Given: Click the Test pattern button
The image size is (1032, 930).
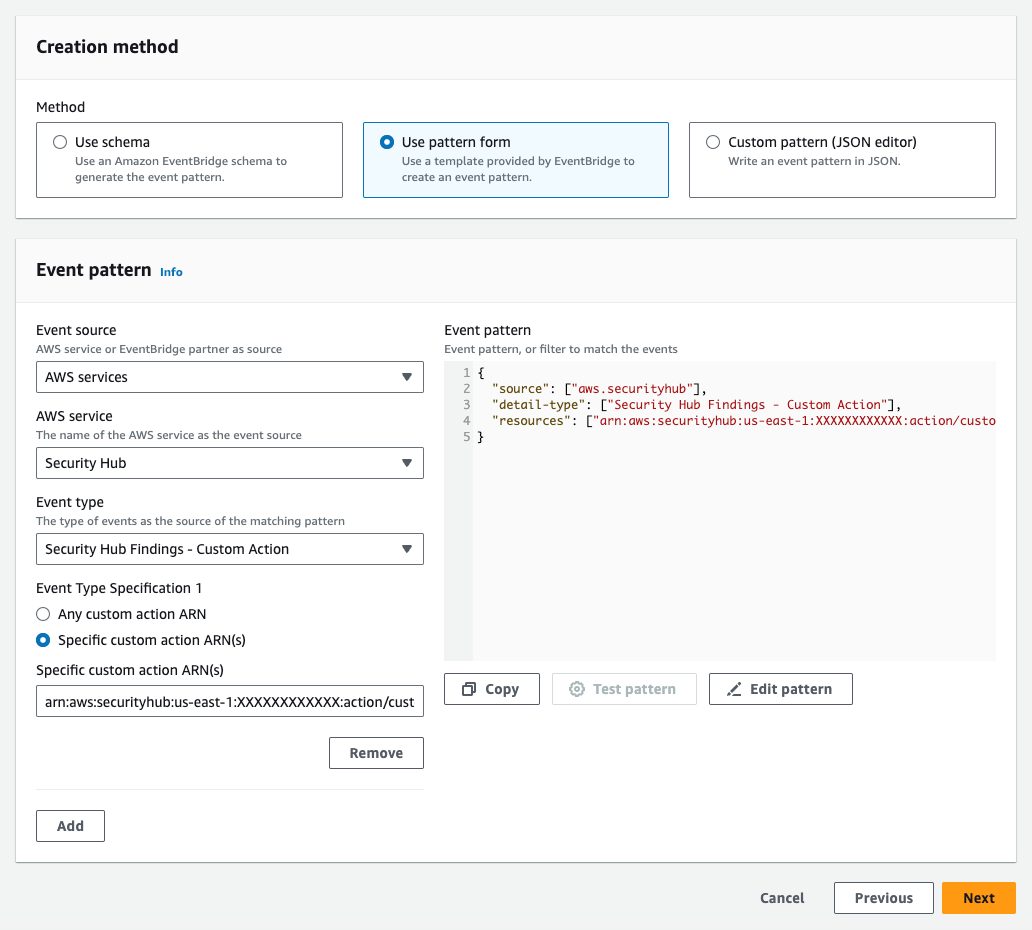Looking at the screenshot, I should click(624, 689).
